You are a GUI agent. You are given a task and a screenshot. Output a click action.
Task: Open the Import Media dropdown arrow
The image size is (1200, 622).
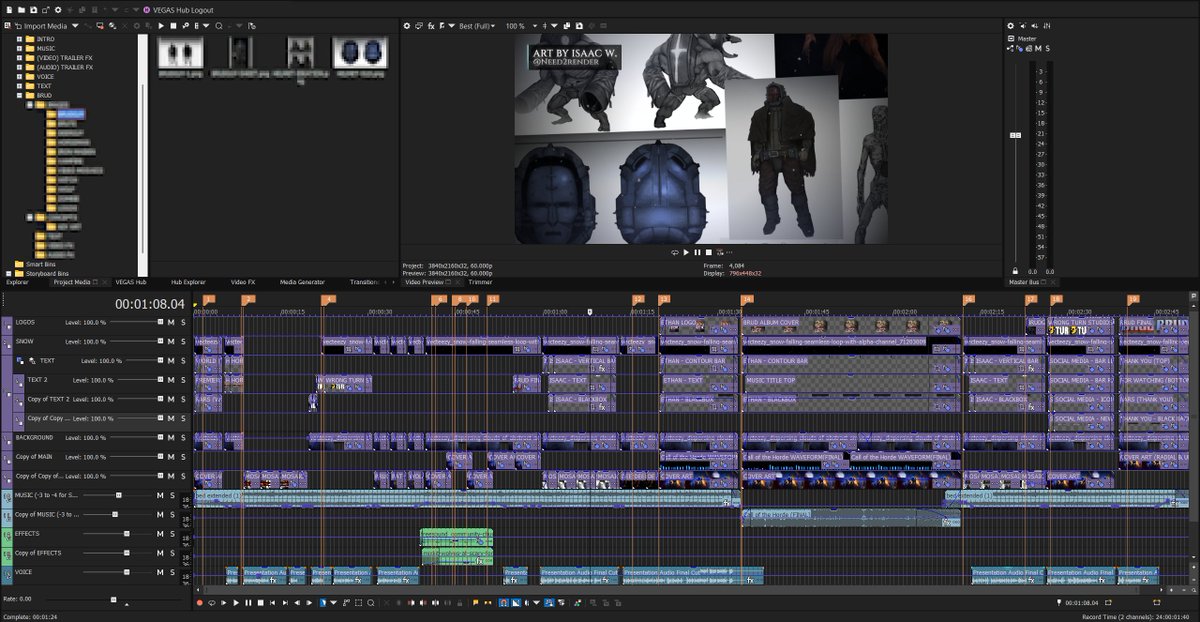pos(75,26)
